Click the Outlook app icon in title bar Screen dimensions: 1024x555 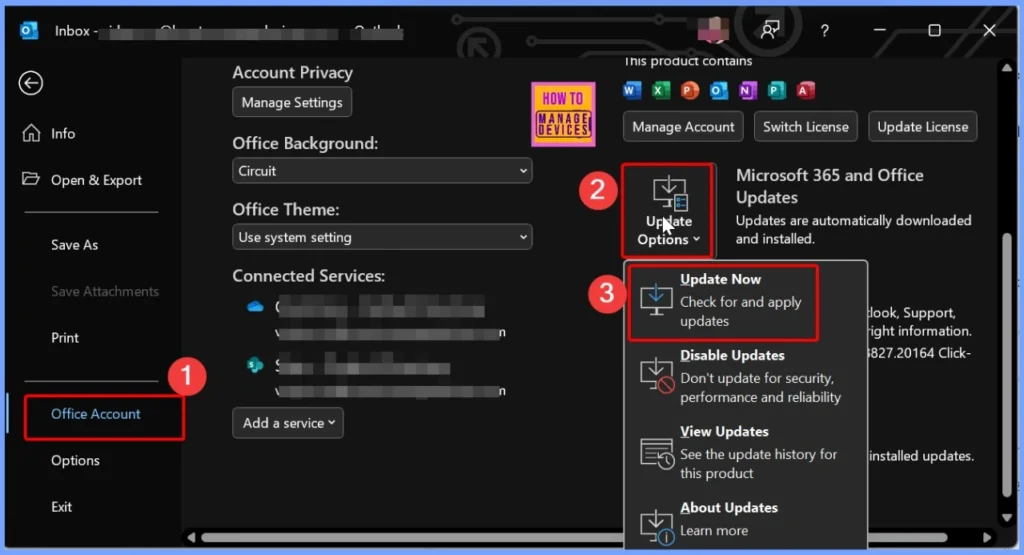click(x=29, y=31)
